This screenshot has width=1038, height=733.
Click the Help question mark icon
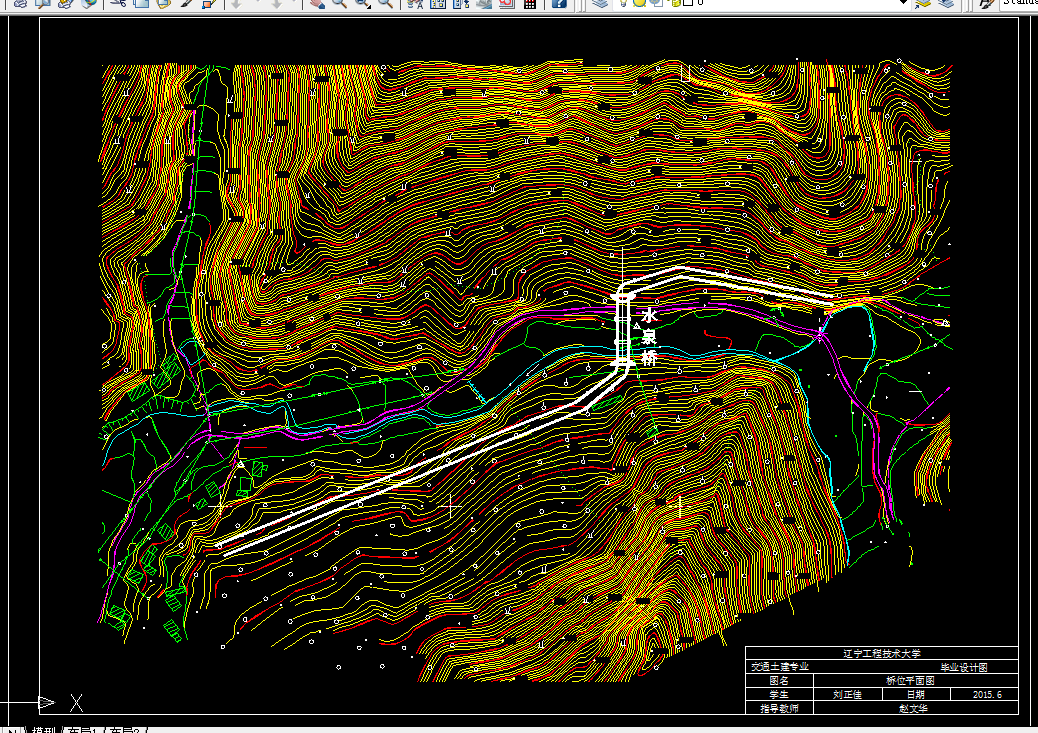559,3
